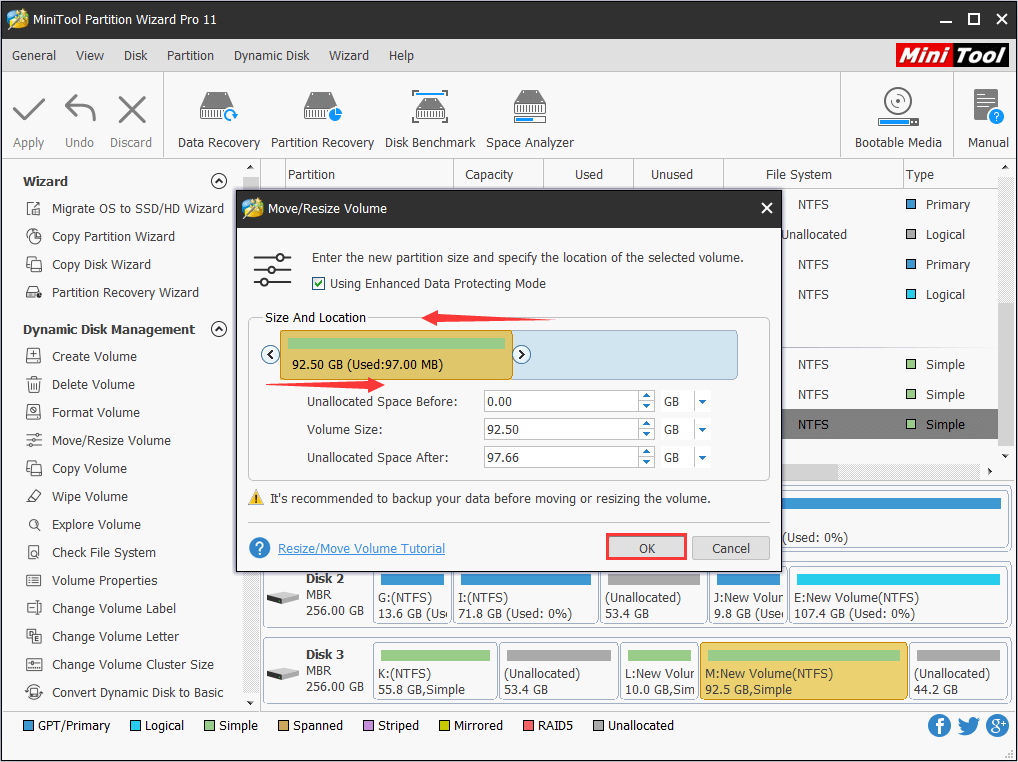Open the Dynamic Disk menu

click(271, 55)
